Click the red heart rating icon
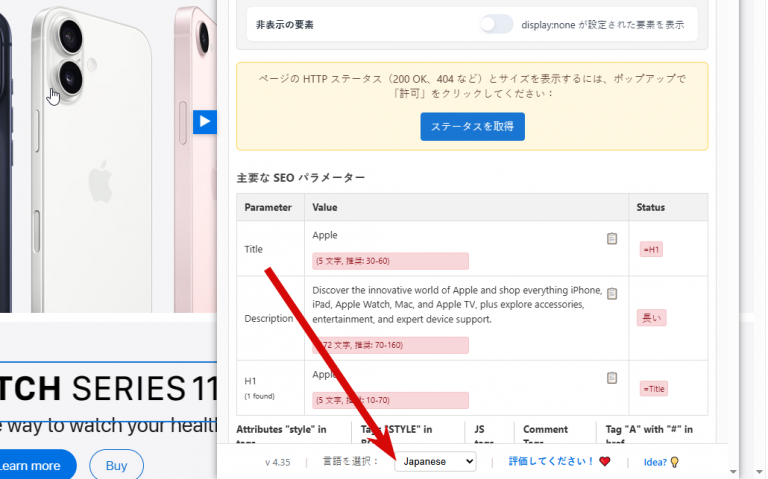Image resolution: width=768 pixels, height=479 pixels. point(605,461)
